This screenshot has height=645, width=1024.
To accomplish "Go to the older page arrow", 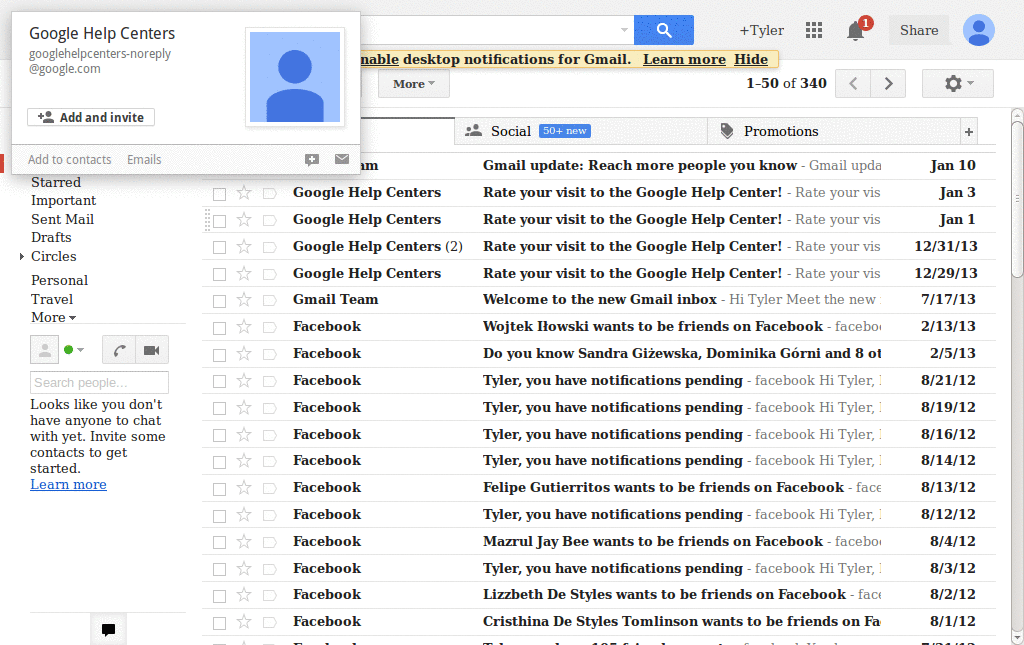I will point(888,84).
